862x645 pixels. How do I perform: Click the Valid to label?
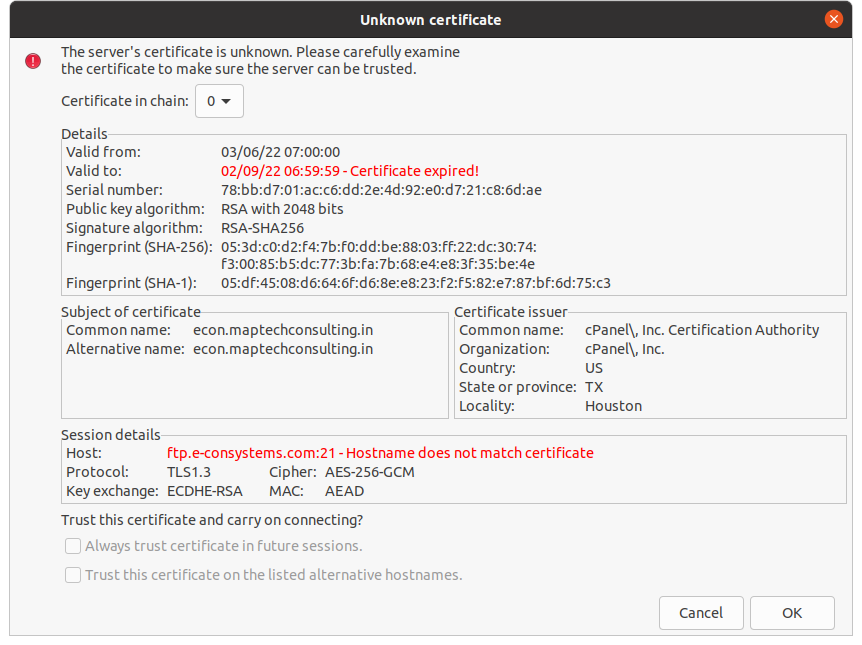(94, 171)
